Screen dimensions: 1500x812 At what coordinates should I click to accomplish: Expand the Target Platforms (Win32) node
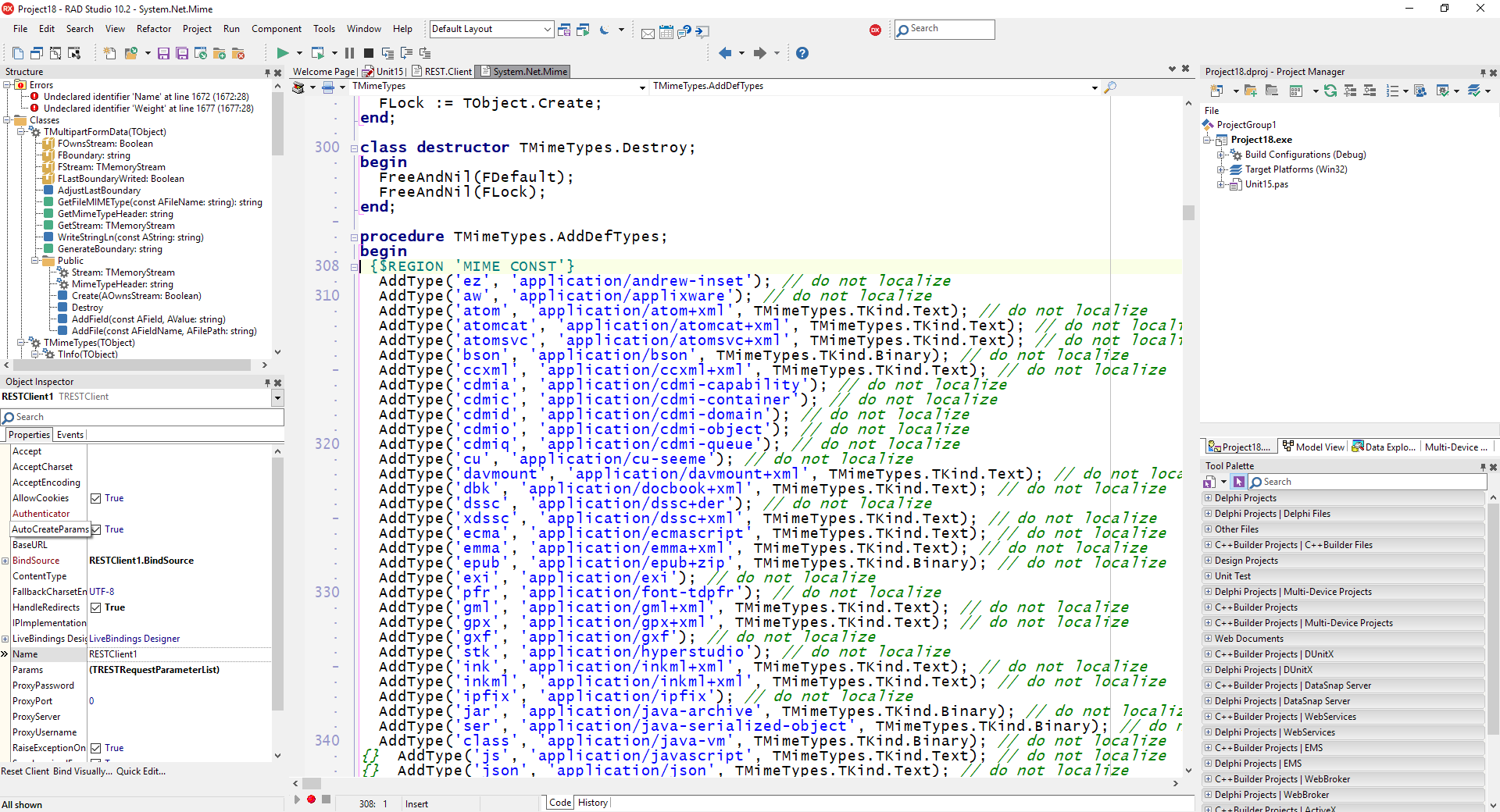(1220, 169)
